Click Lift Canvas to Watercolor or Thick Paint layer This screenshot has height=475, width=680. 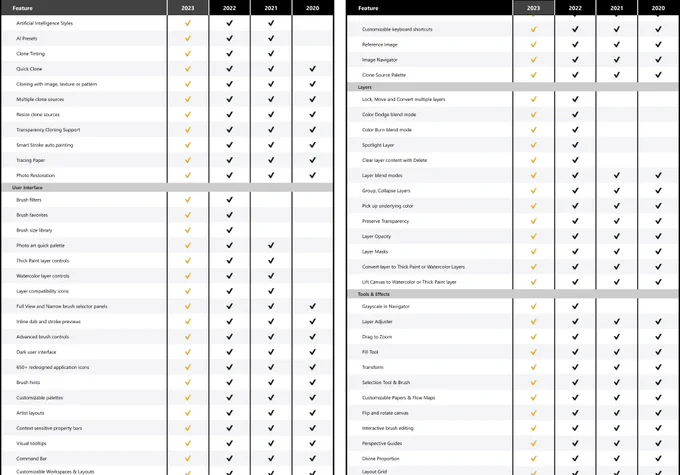(x=409, y=282)
